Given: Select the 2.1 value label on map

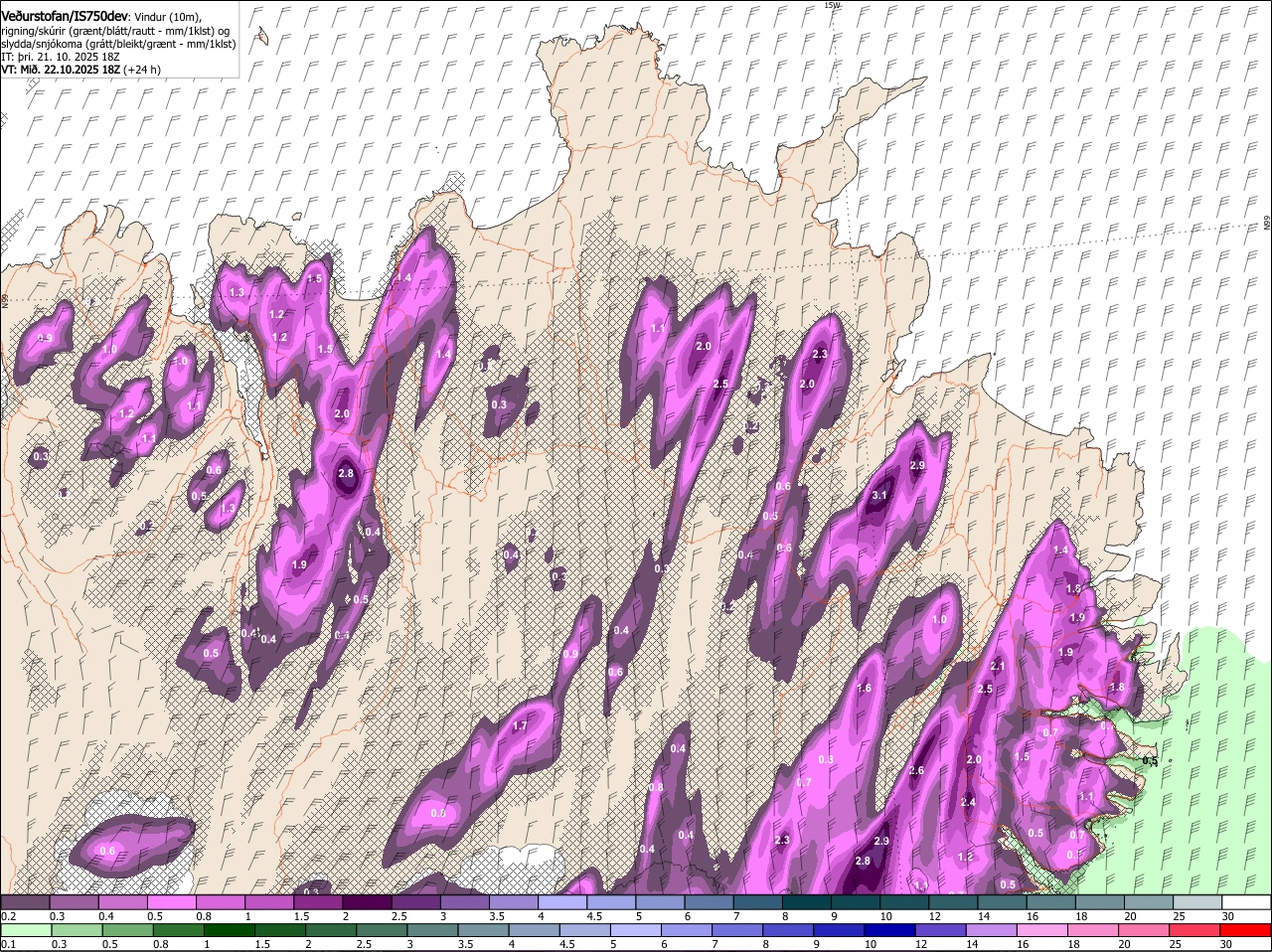Looking at the screenshot, I should coord(999,667).
